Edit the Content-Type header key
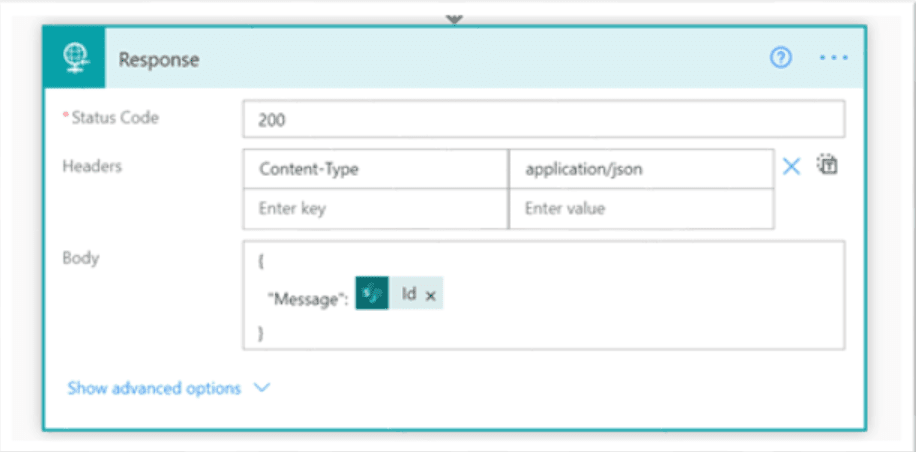 tap(375, 169)
